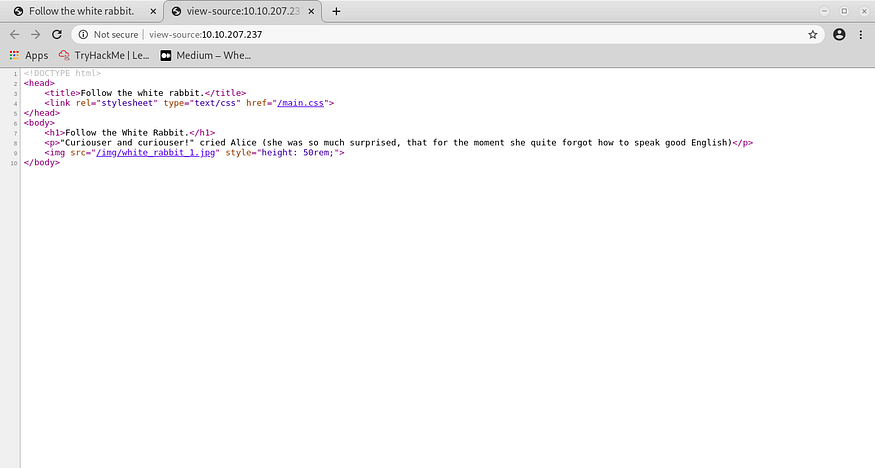
Task: Click the address bar URL field
Action: pos(446,35)
